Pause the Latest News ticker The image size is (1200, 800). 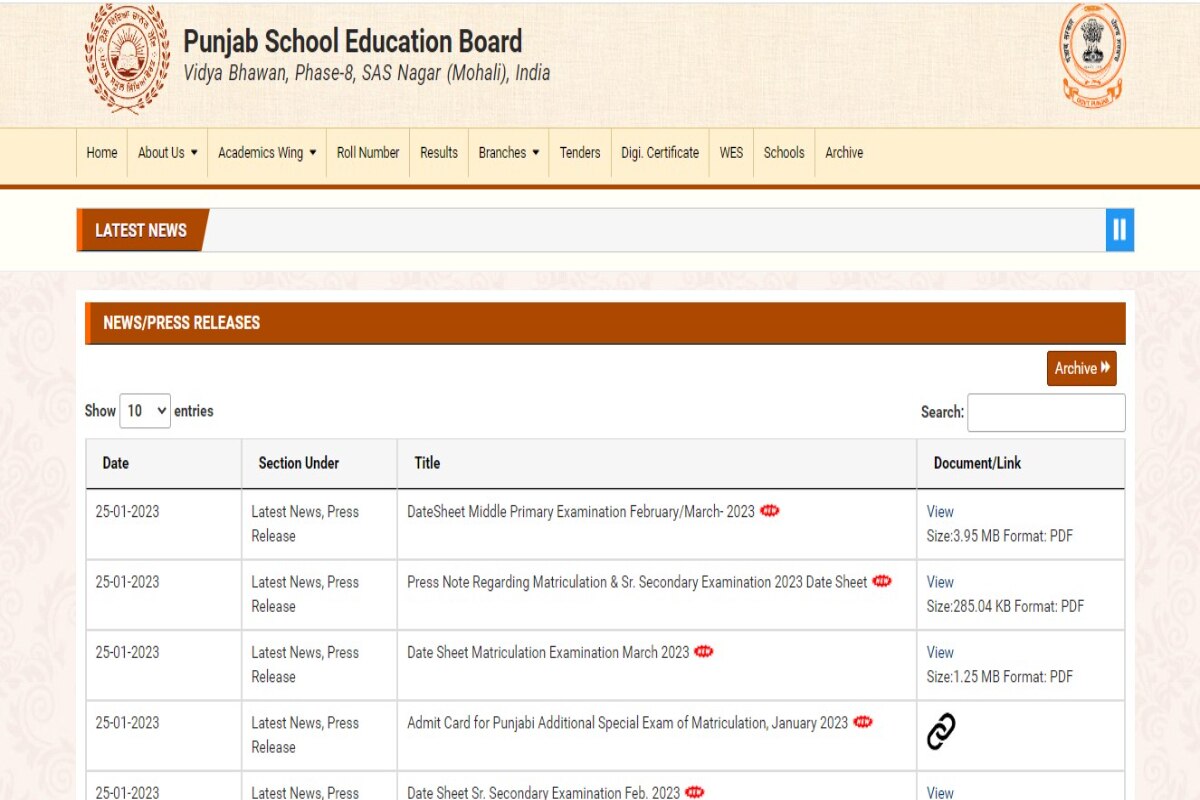[1119, 229]
